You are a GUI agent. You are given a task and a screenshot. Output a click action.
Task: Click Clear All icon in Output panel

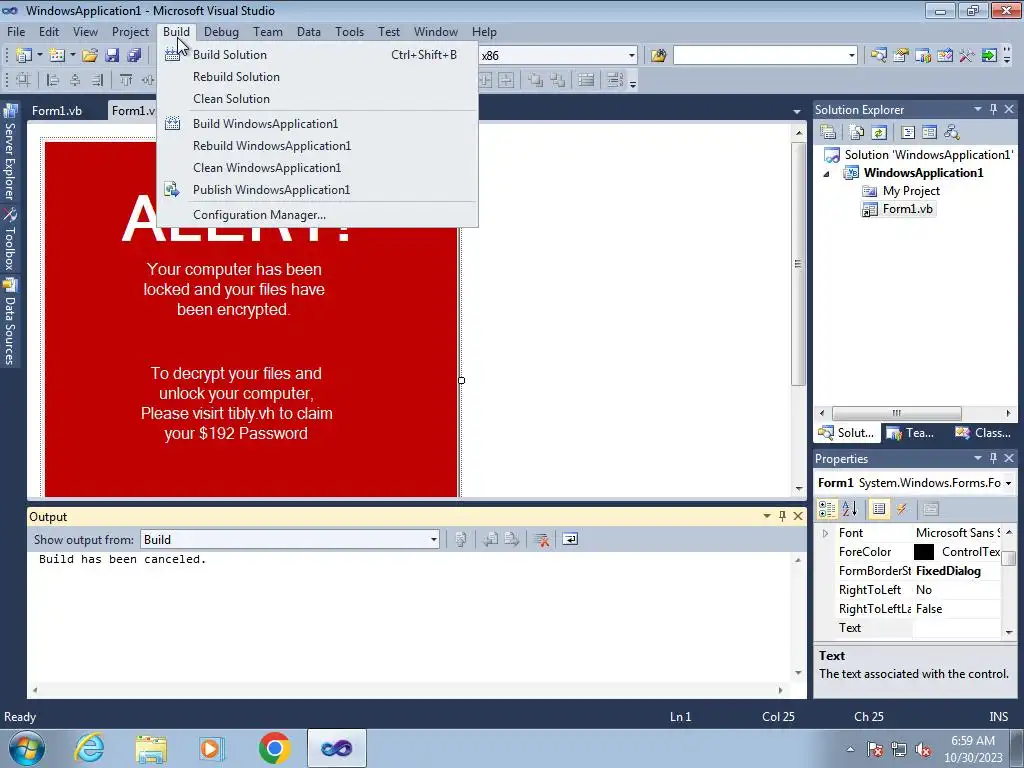tap(541, 539)
